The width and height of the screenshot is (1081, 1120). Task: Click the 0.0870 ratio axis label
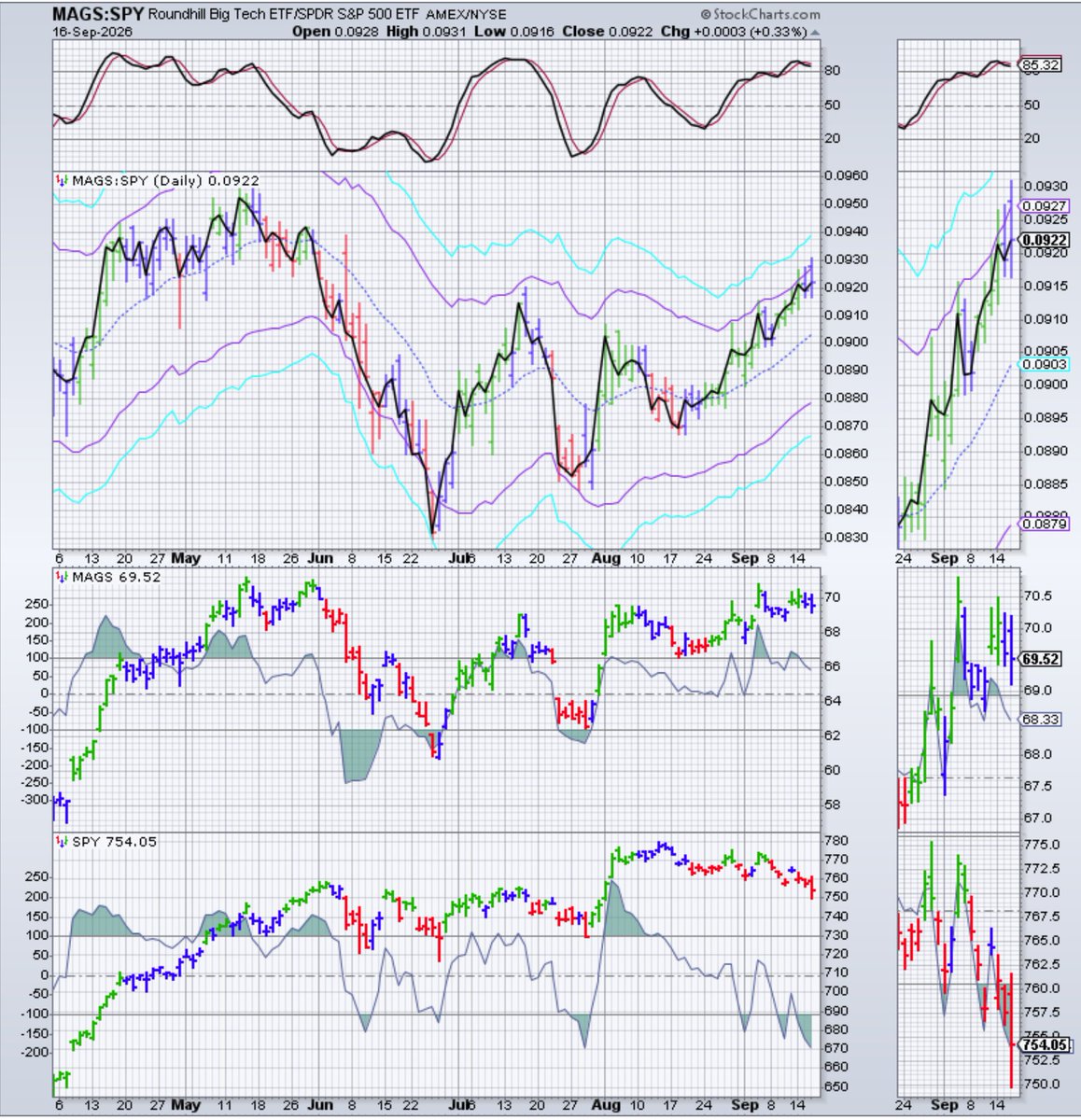pyautogui.click(x=846, y=426)
